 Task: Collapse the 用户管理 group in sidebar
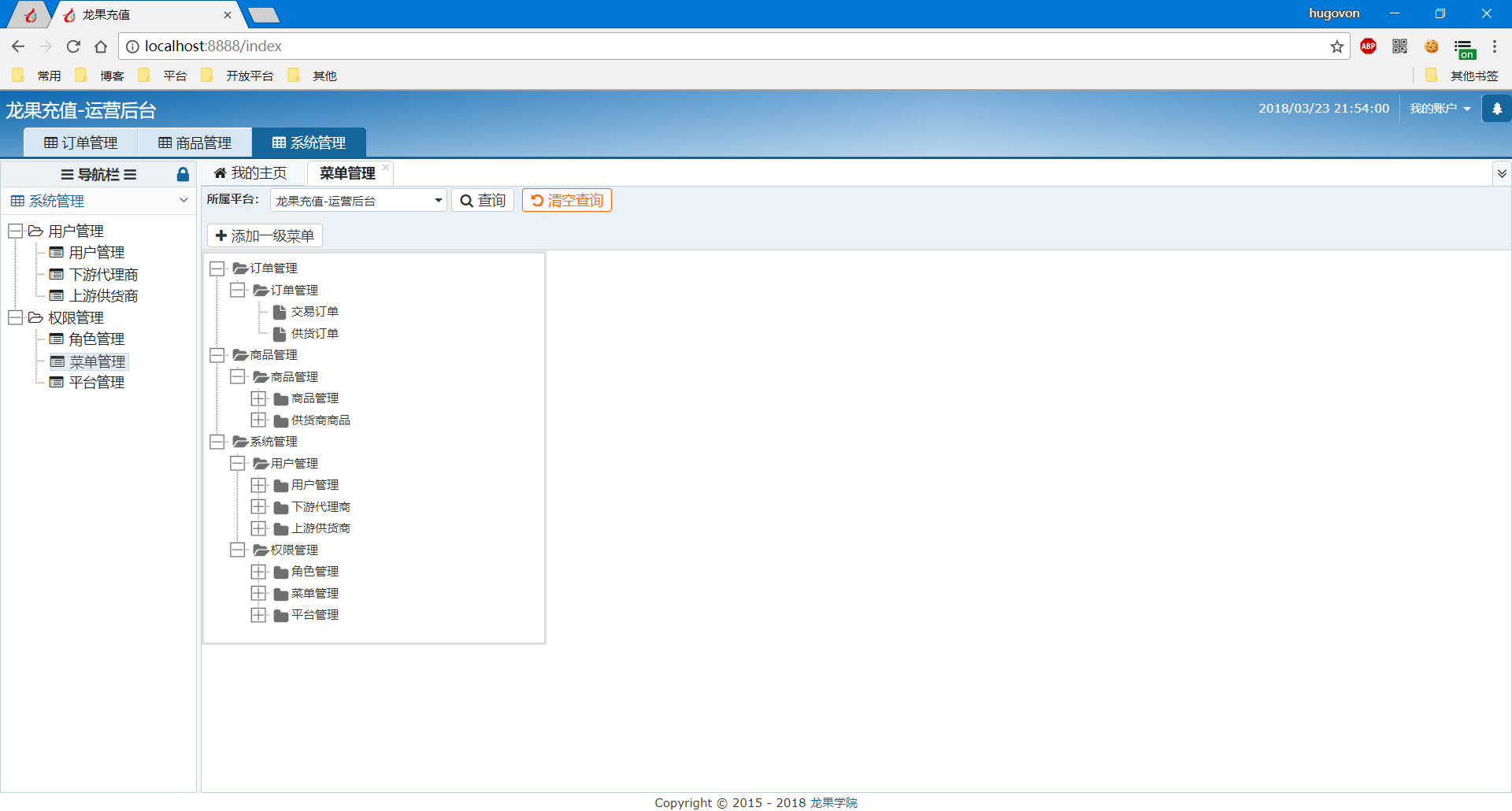15,231
